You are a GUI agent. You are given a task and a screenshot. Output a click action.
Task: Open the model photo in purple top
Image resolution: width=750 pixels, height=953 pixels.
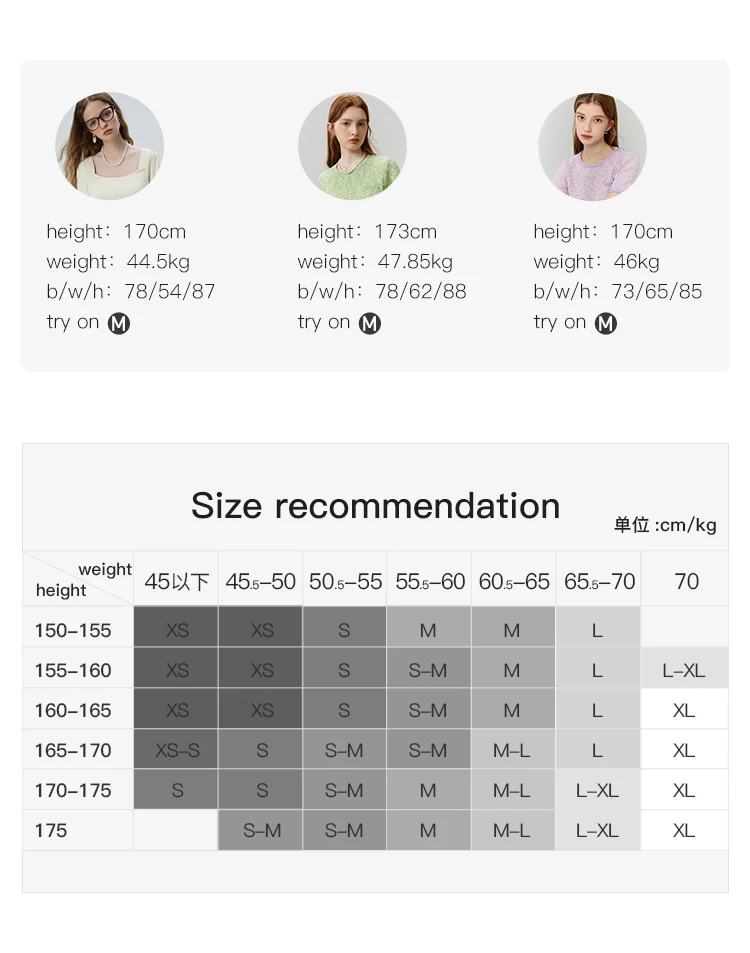tap(593, 146)
